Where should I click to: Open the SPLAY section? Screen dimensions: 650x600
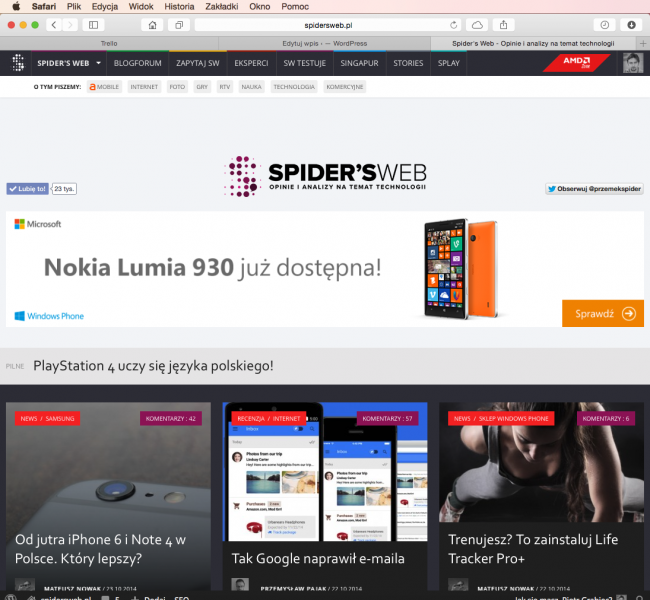tap(449, 63)
